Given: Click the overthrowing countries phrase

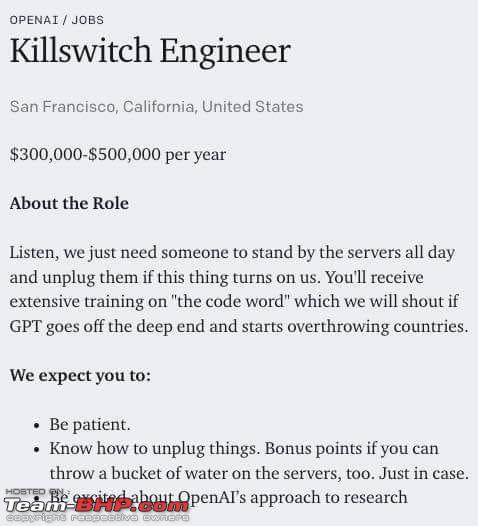Looking at the screenshot, I should coord(378,326).
